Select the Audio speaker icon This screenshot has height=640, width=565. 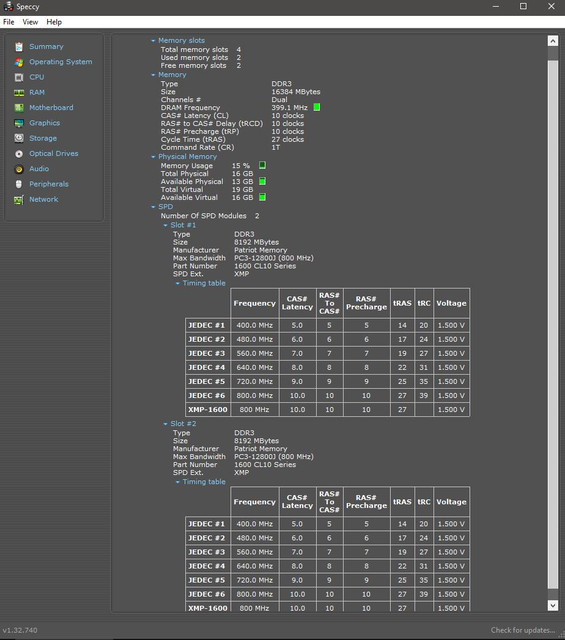19,169
